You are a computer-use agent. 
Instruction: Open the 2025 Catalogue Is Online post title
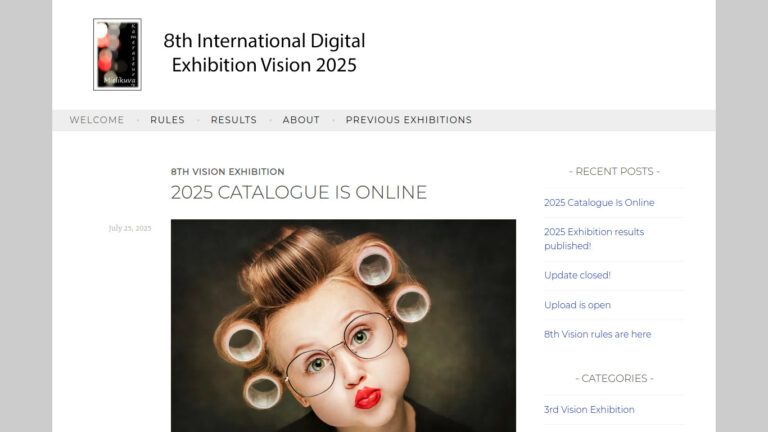(x=298, y=192)
